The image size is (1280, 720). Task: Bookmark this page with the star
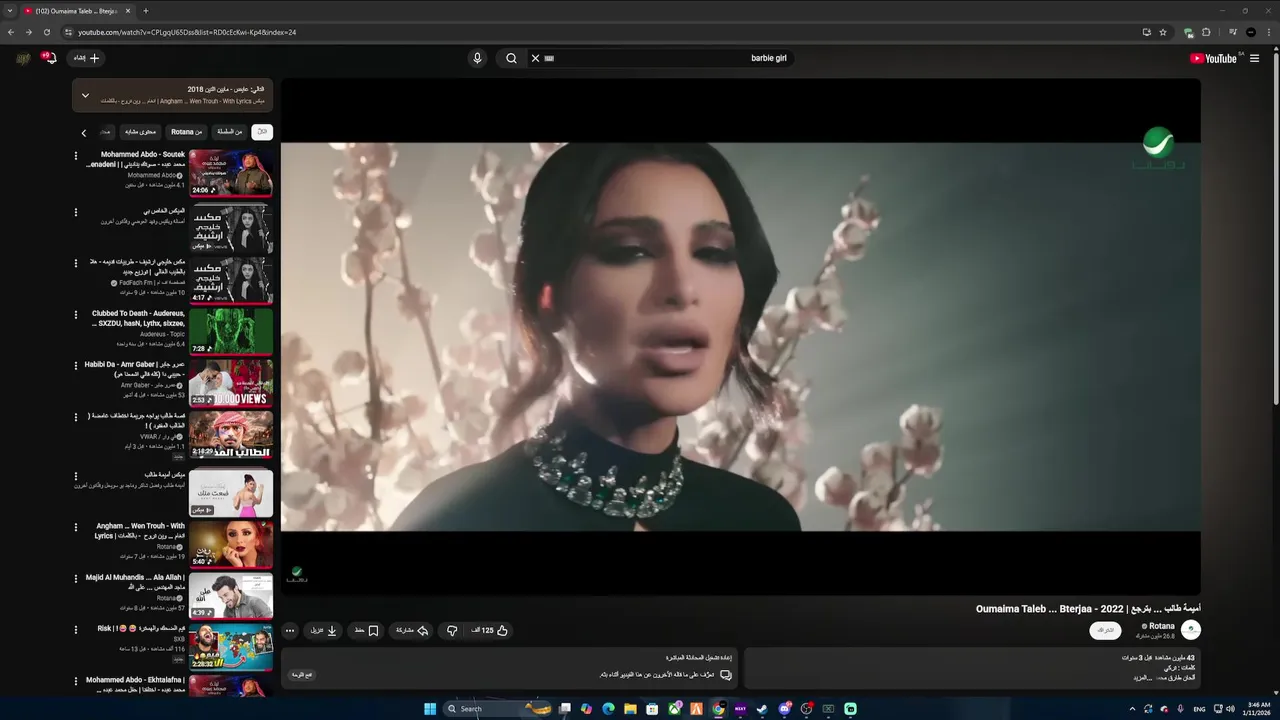coord(1163,32)
